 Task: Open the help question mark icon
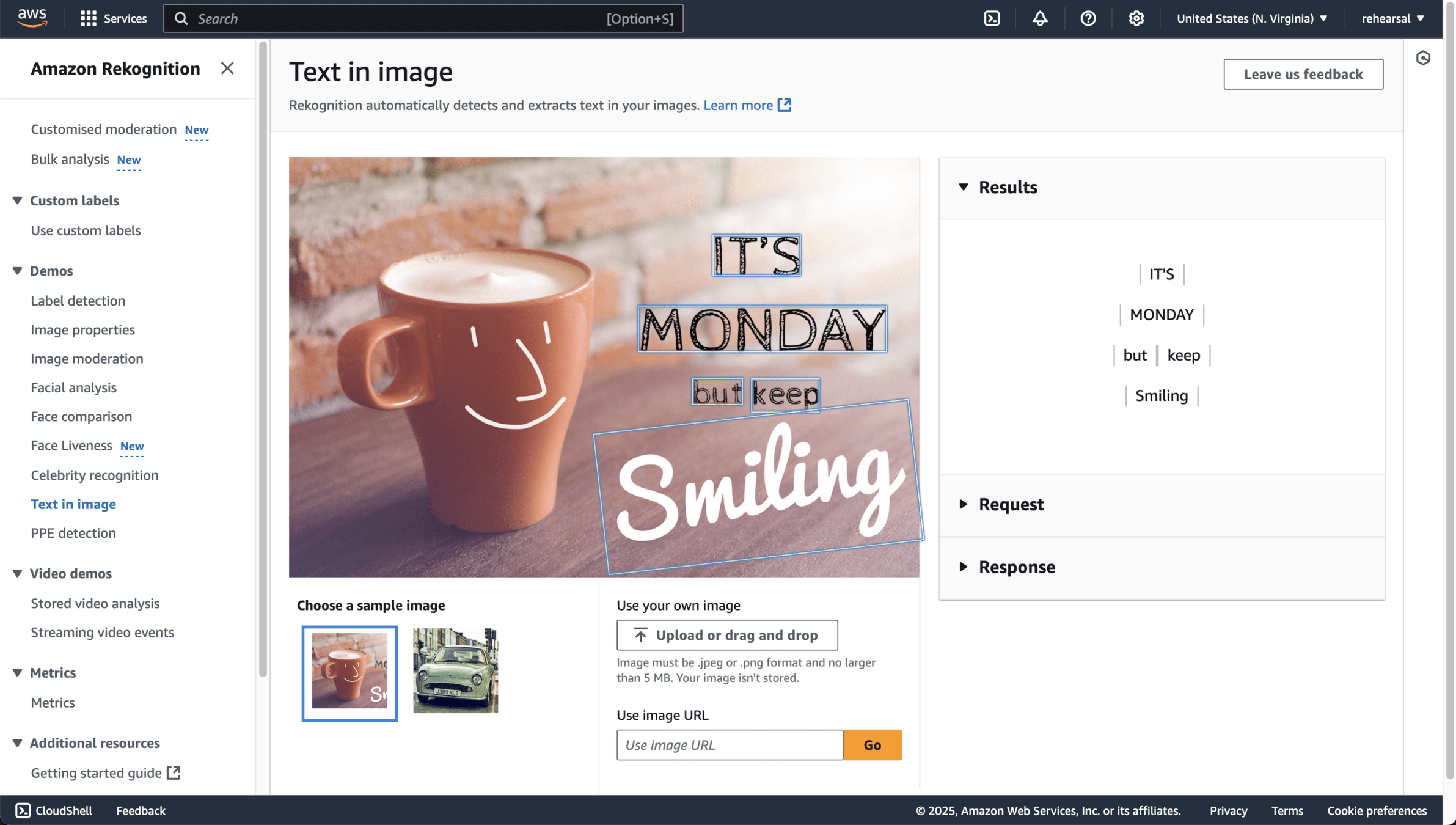point(1088,18)
